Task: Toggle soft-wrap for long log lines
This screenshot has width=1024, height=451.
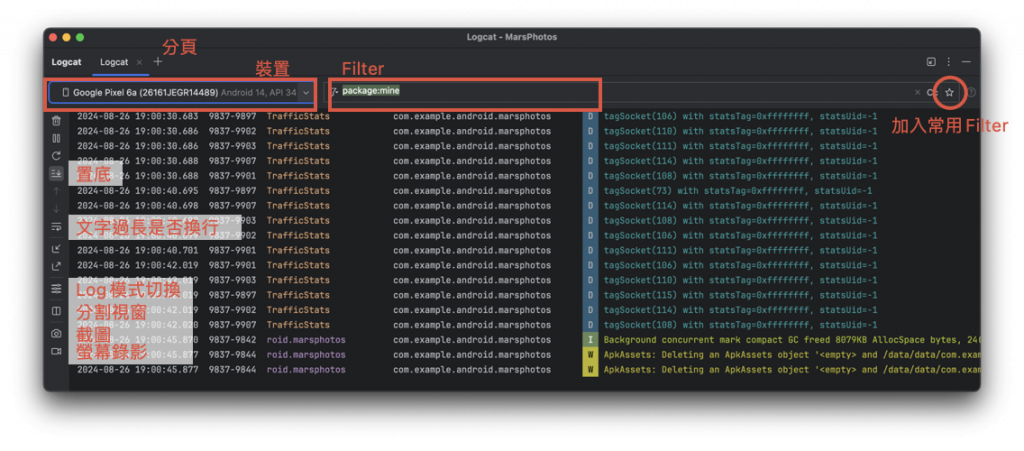Action: pyautogui.click(x=56, y=226)
